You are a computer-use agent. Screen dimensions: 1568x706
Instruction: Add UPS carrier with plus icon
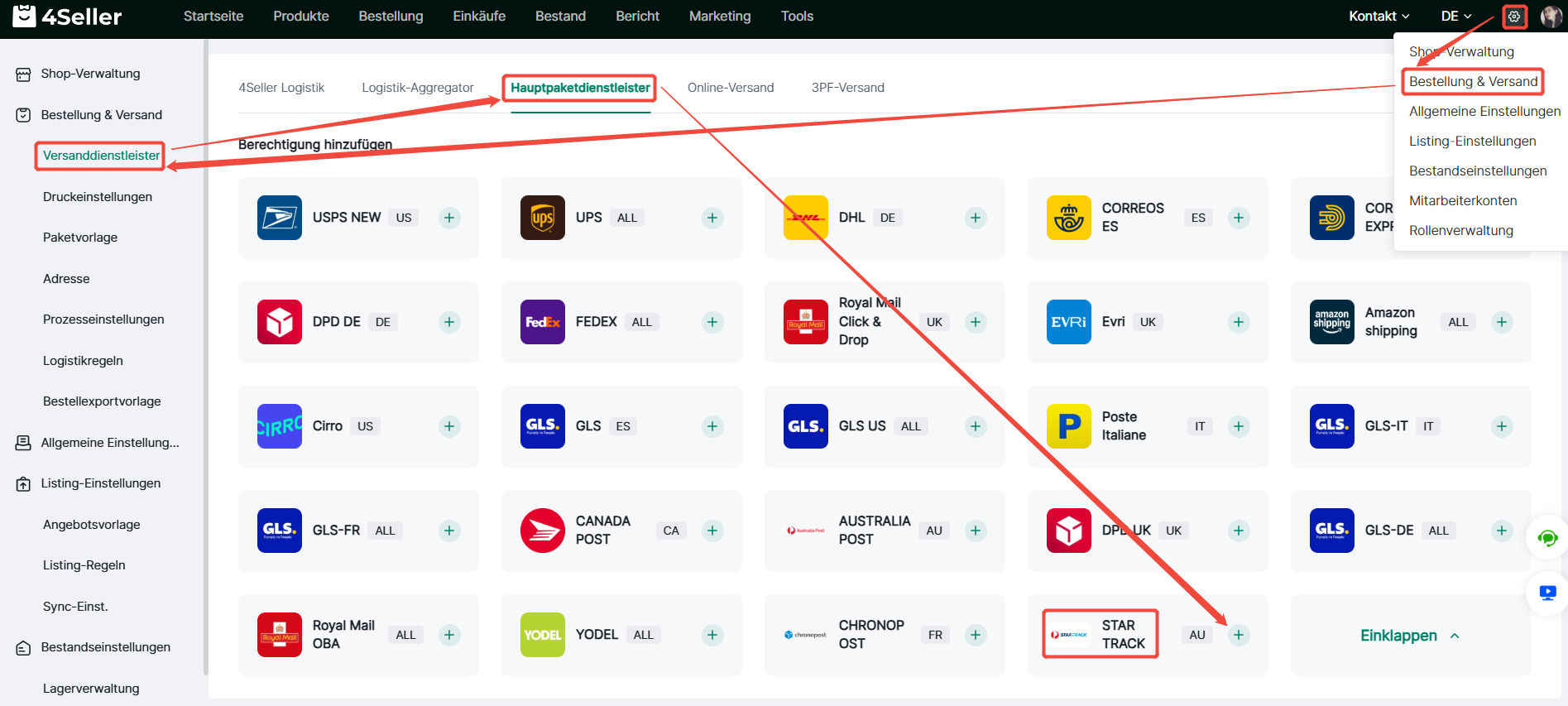[x=712, y=218]
